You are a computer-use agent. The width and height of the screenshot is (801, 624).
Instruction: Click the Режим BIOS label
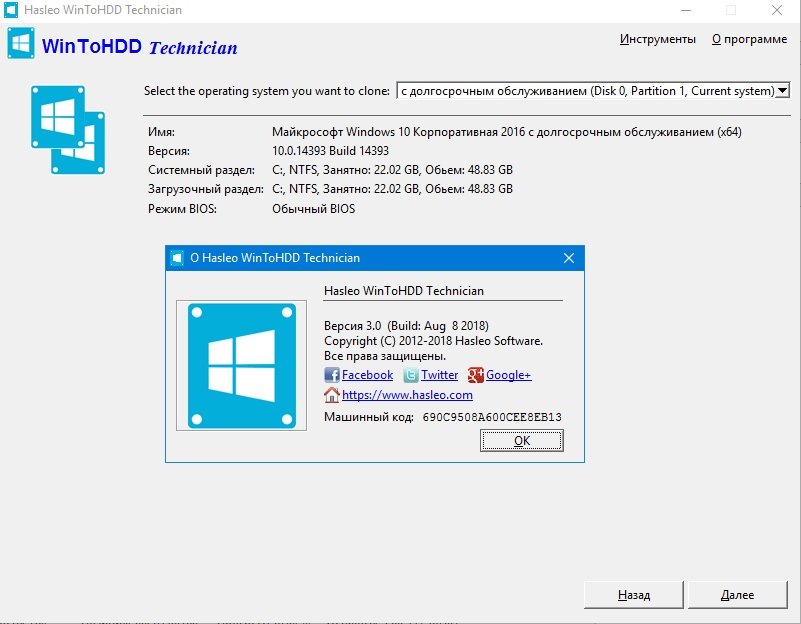(x=182, y=209)
